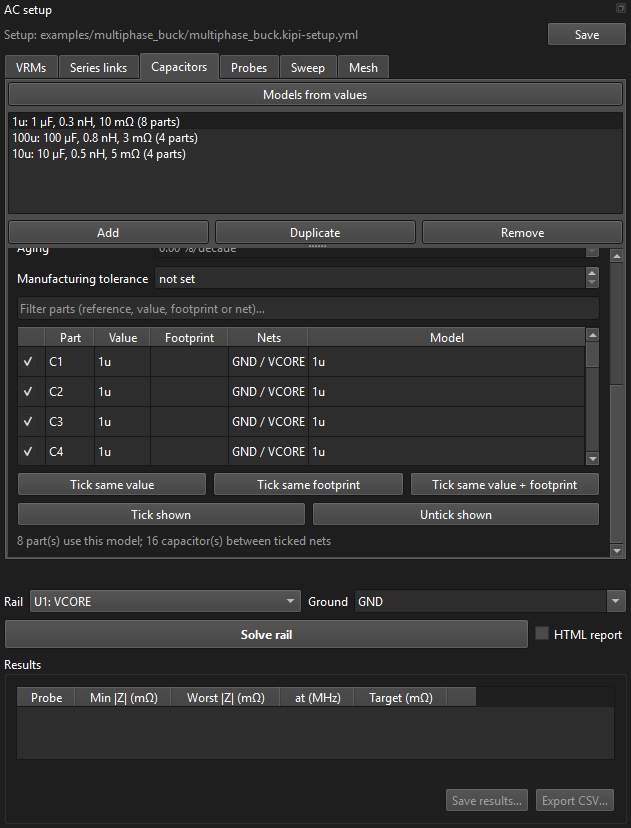Open the Mesh tab
Viewport: 631px width, 828px height.
point(363,68)
